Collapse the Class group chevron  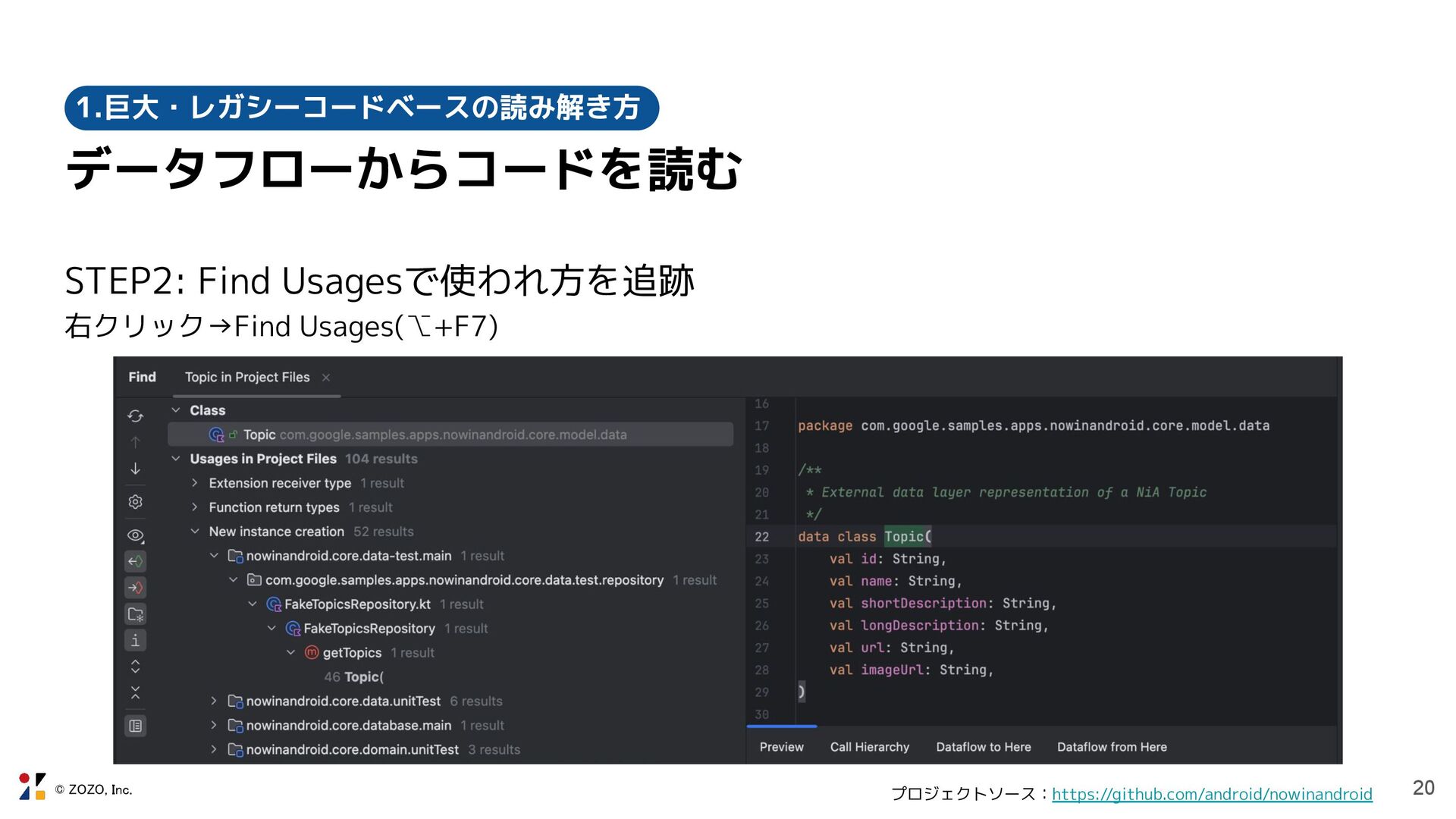[176, 410]
